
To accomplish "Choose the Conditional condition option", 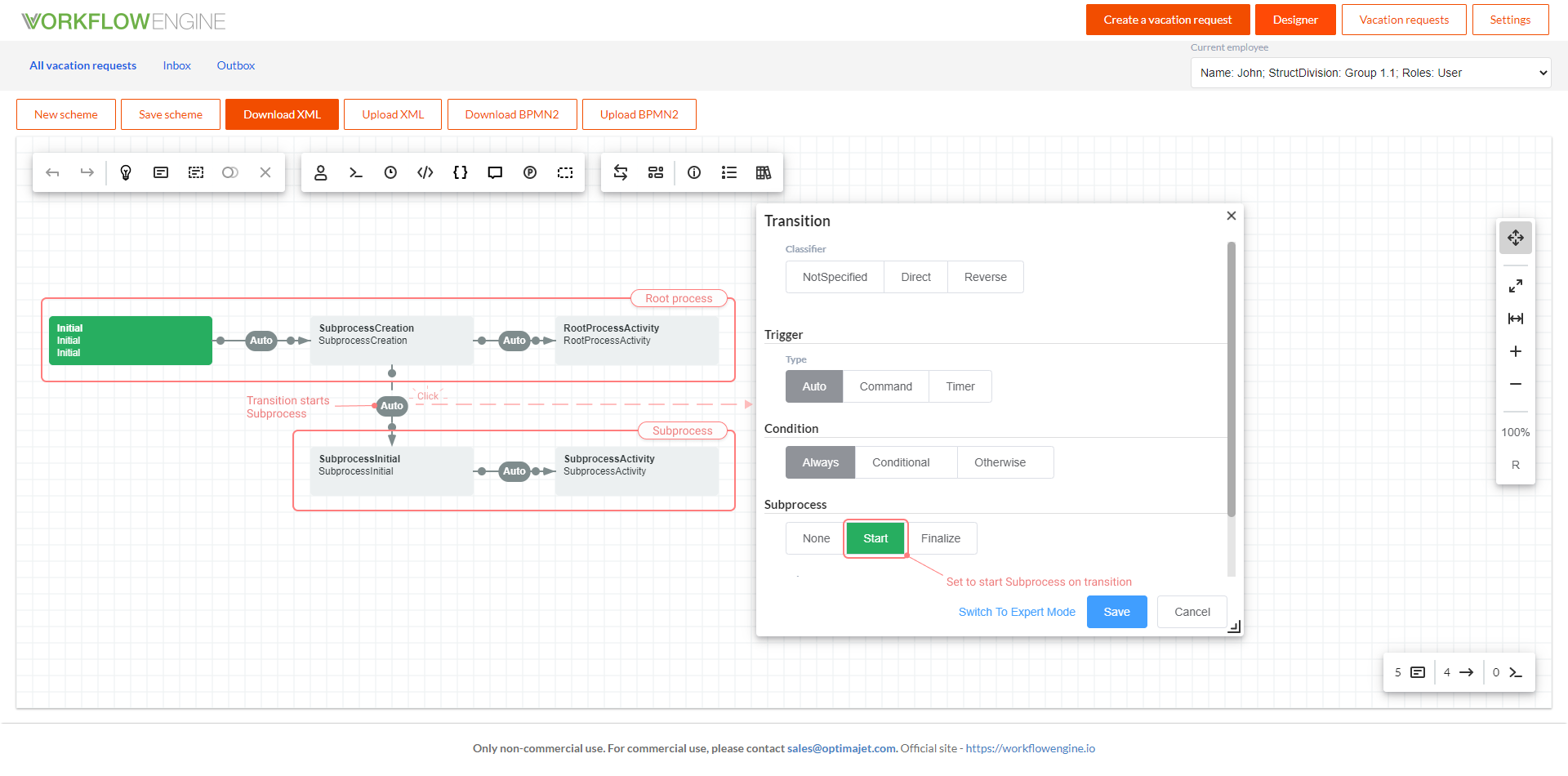I will click(x=901, y=462).
